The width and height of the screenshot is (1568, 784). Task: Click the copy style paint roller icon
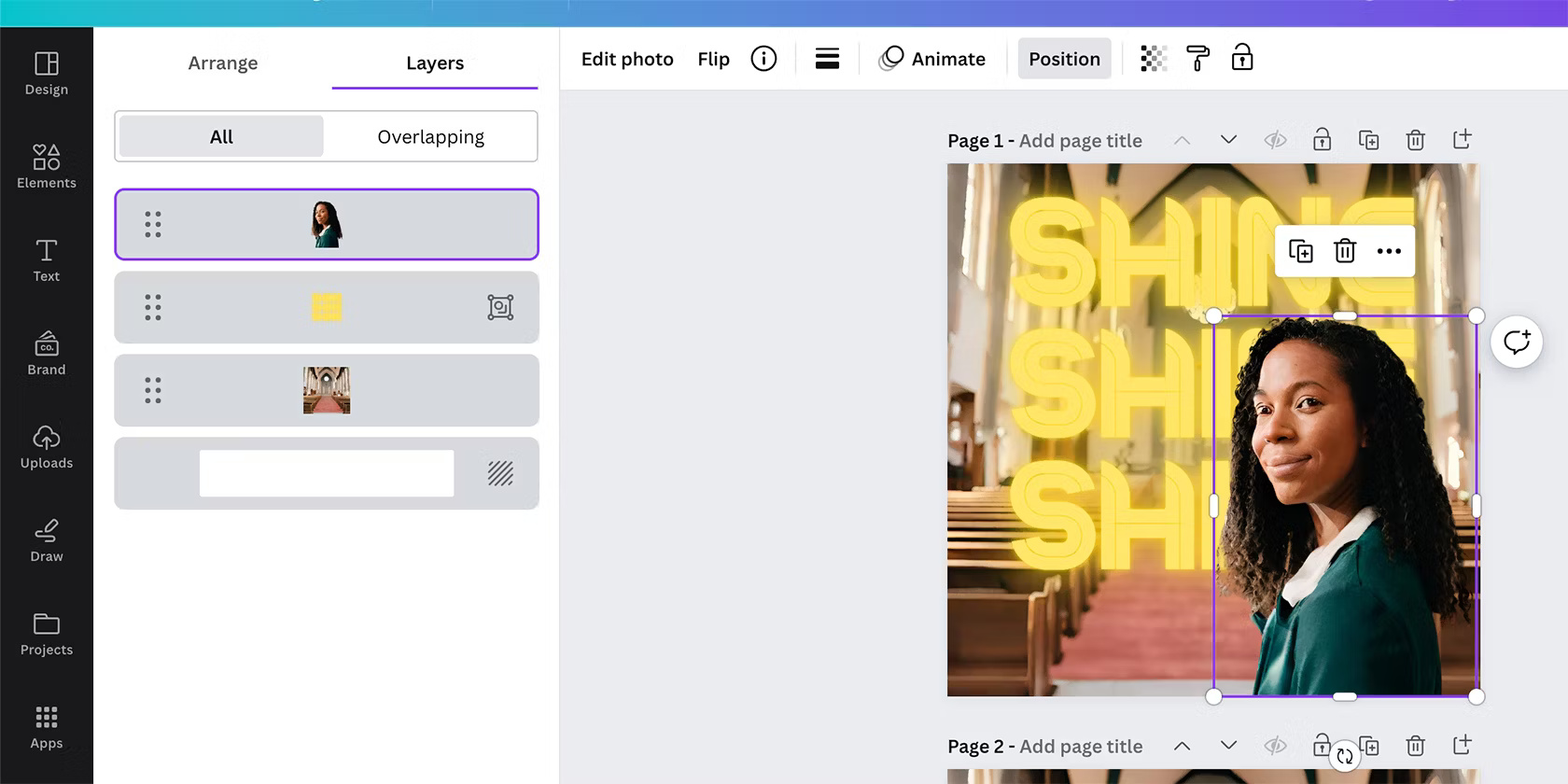coord(1197,59)
